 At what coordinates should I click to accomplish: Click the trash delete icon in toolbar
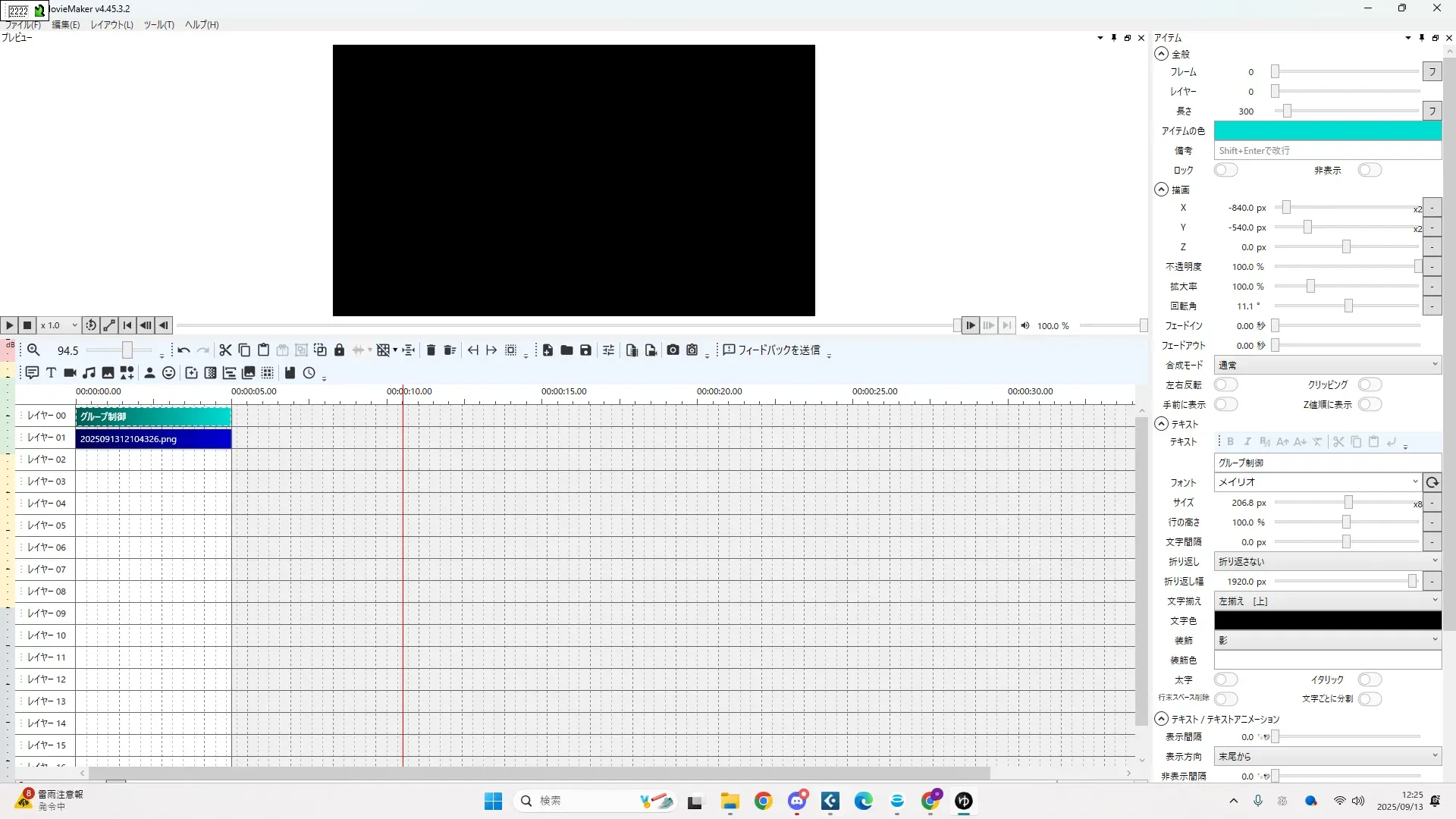click(x=431, y=350)
